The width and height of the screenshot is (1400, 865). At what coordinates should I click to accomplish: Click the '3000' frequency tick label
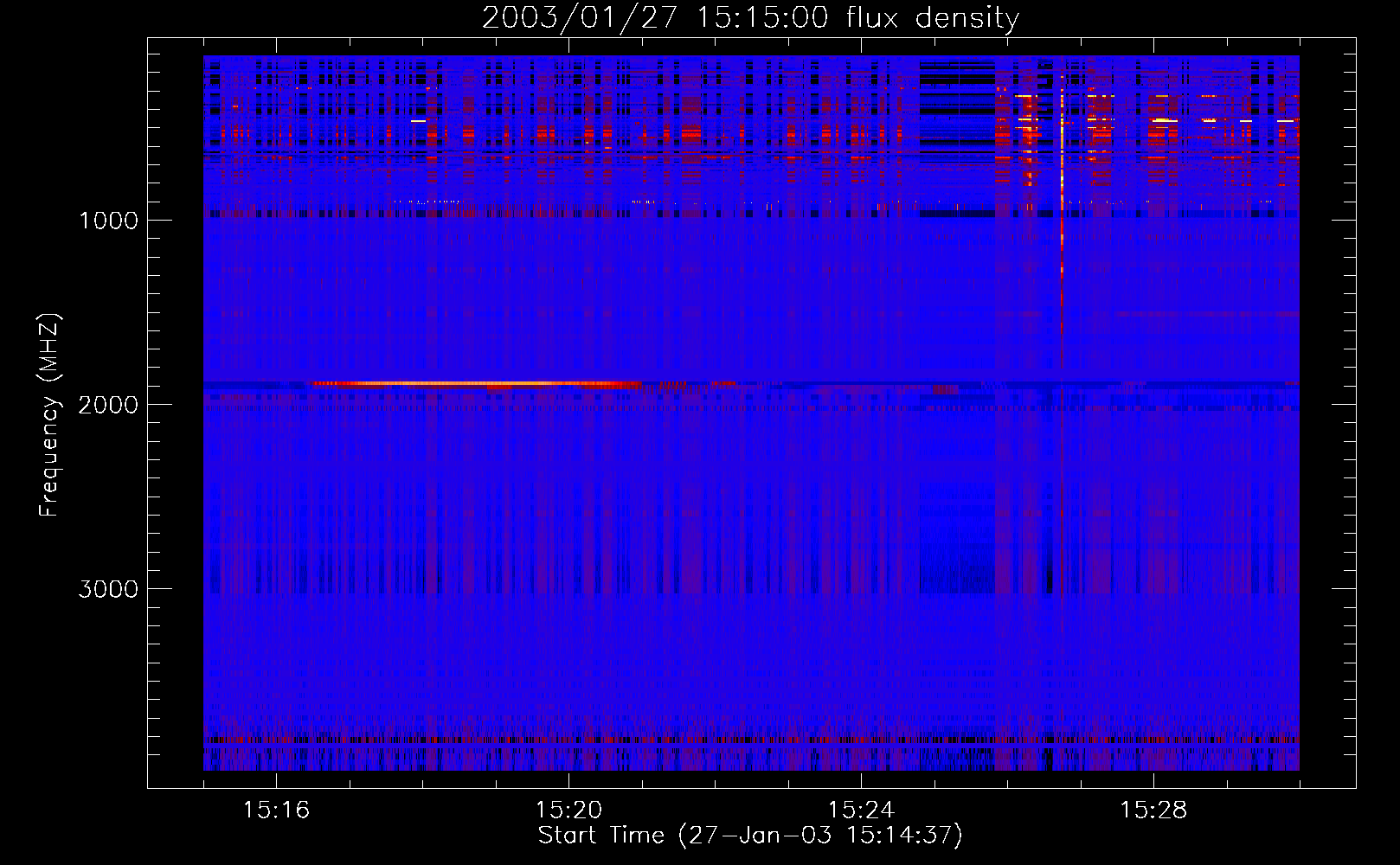coord(108,589)
